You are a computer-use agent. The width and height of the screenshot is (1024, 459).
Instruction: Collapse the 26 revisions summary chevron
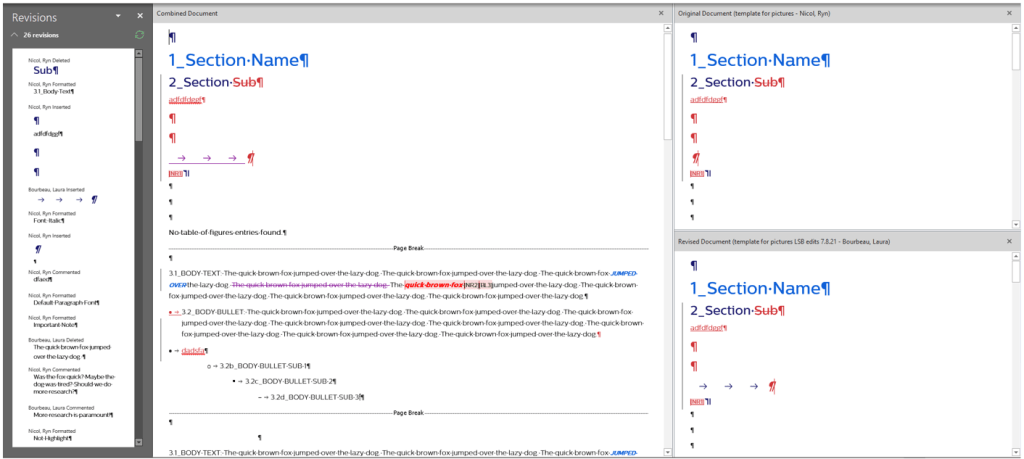[14, 35]
